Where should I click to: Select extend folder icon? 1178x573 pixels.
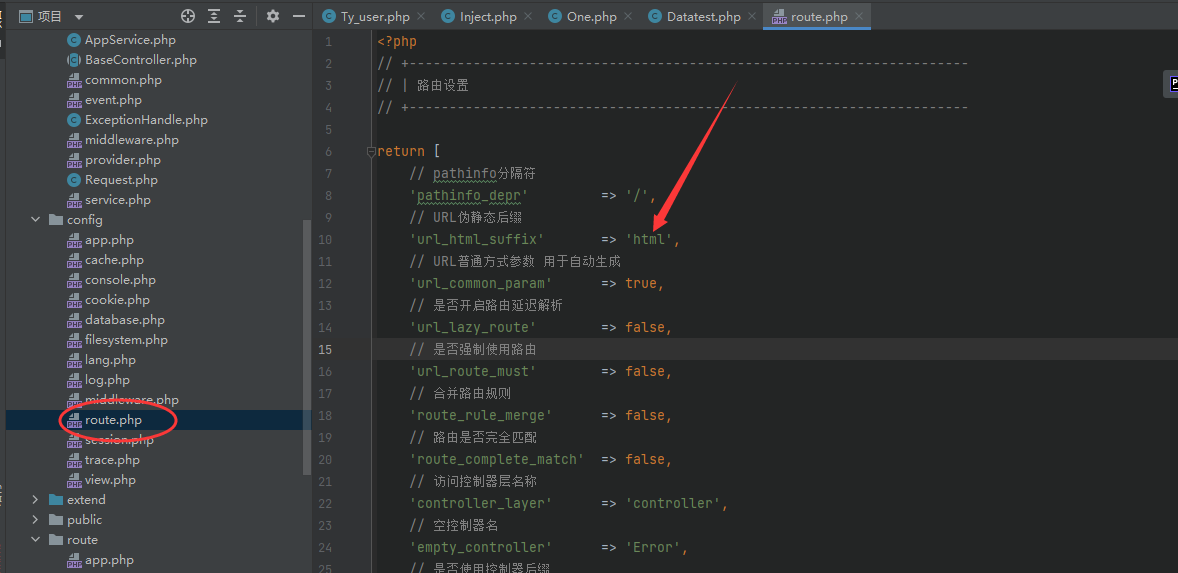(56, 499)
